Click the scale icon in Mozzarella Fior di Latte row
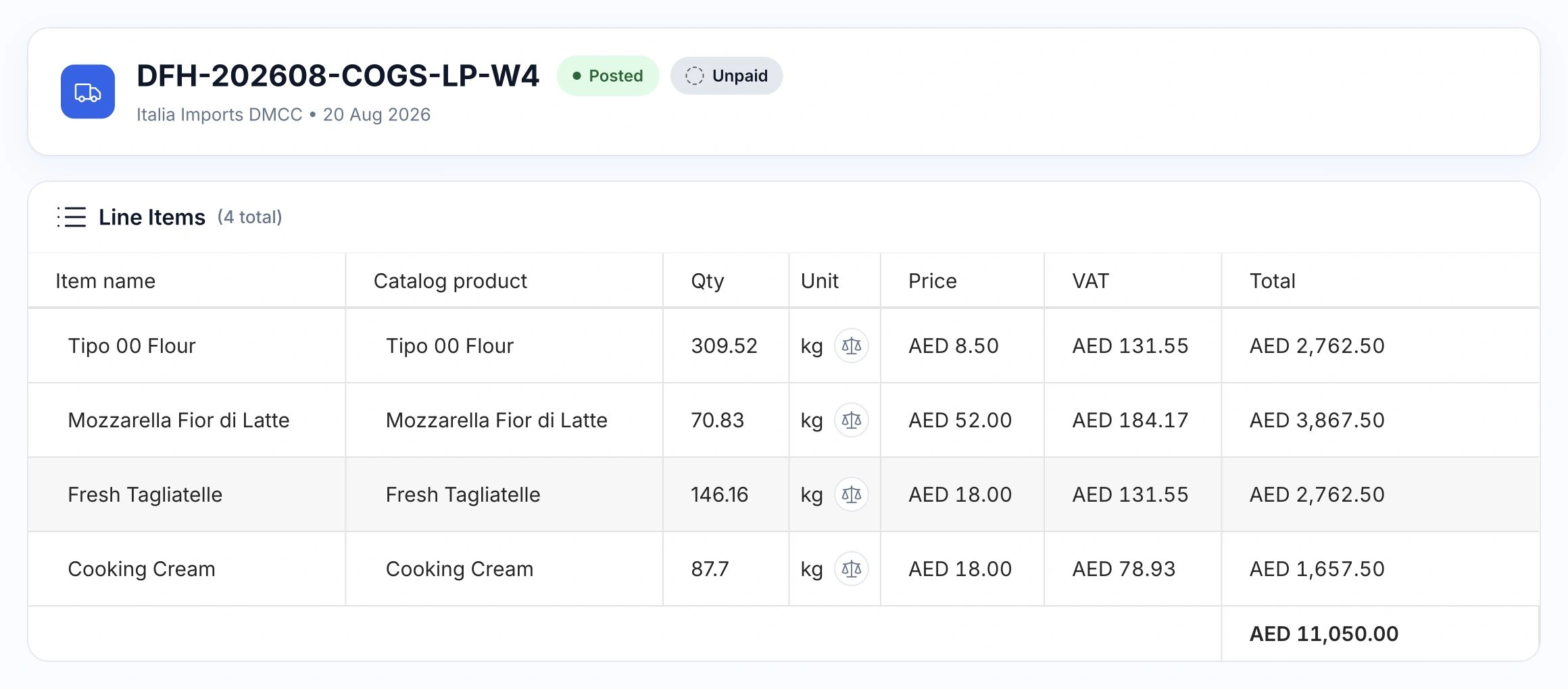The height and width of the screenshot is (689, 1568). click(x=852, y=421)
